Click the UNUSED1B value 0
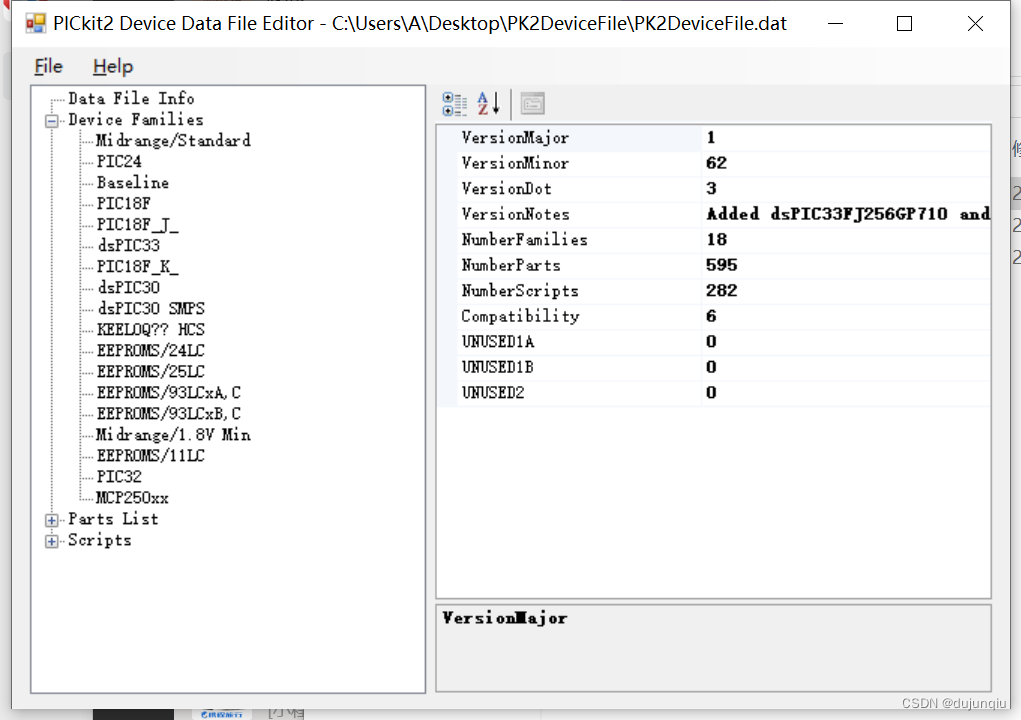The width and height of the screenshot is (1021, 720). (x=711, y=367)
